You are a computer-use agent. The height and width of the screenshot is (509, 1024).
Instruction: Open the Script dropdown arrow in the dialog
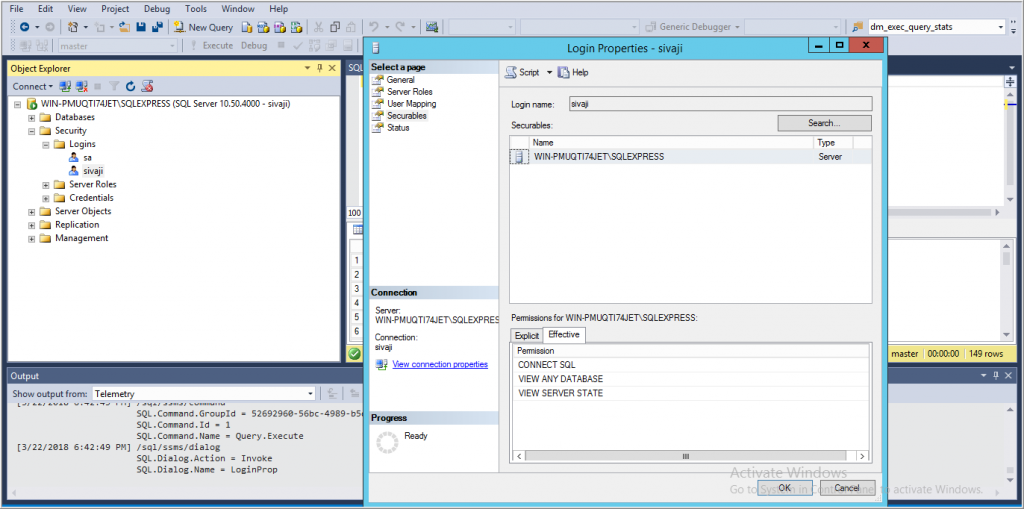pyautogui.click(x=549, y=73)
